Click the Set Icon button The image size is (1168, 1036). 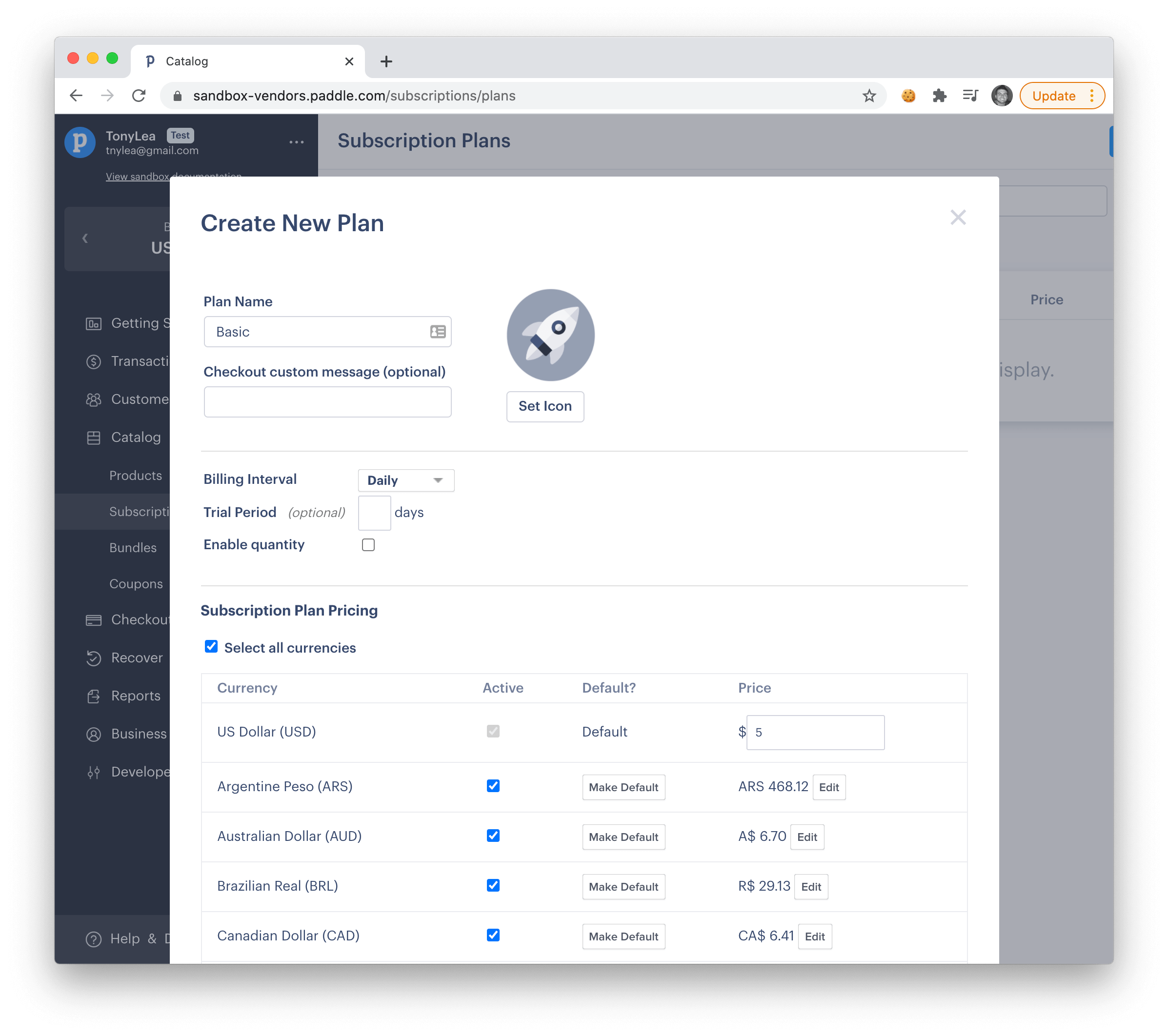(544, 406)
